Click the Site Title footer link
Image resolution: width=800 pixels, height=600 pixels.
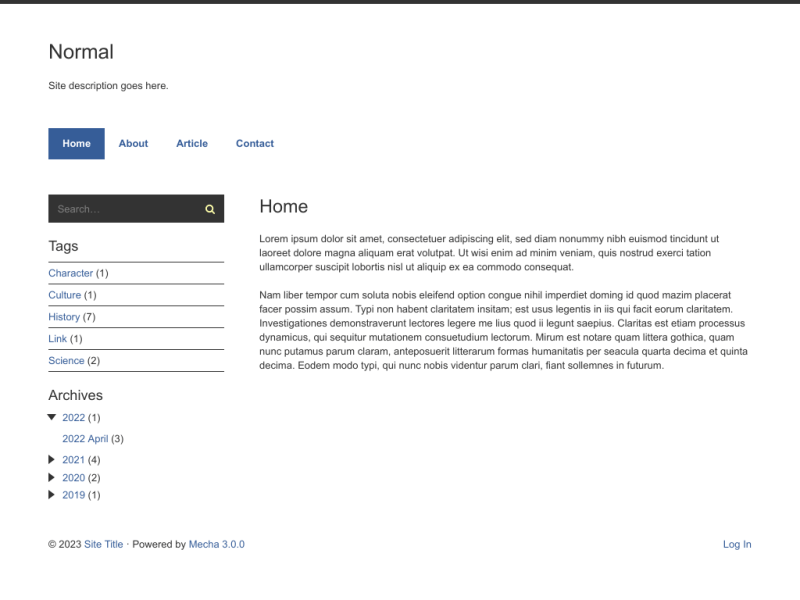coord(103,544)
